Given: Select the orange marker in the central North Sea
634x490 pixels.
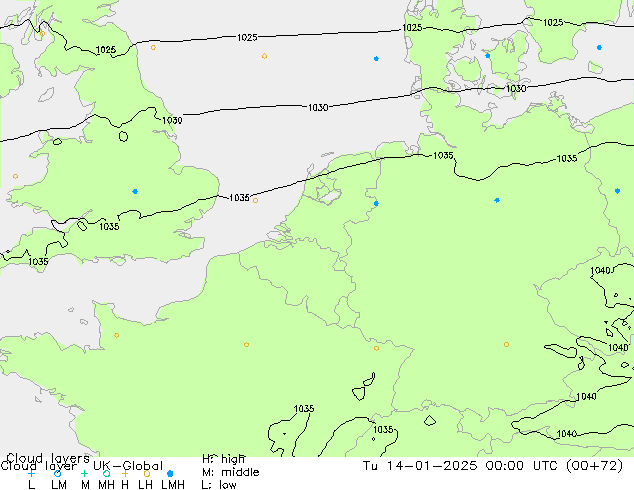Looking at the screenshot, I should (264, 56).
